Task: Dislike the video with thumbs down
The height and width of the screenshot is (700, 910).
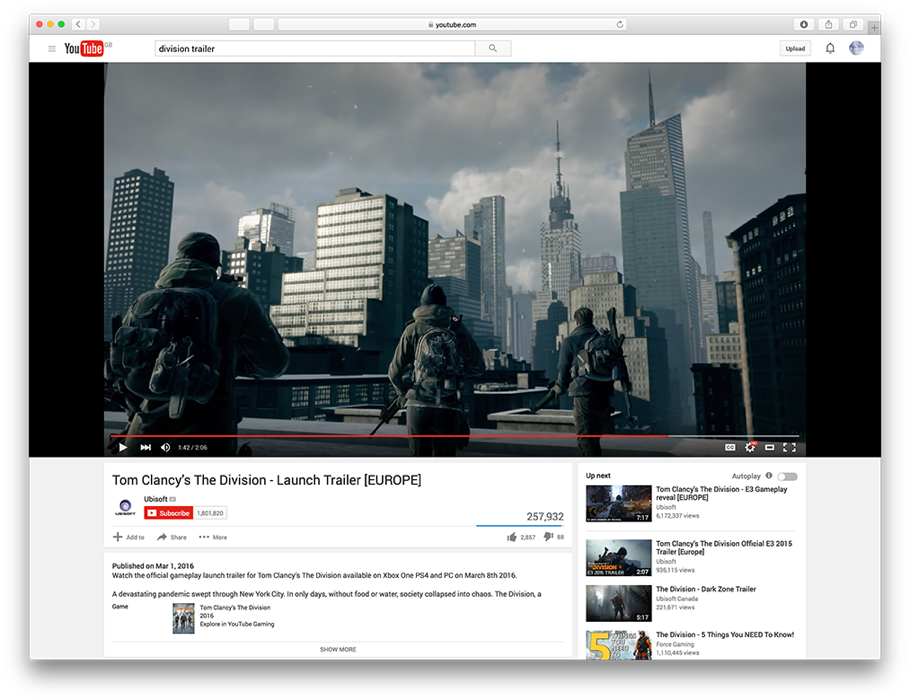Action: tap(548, 537)
